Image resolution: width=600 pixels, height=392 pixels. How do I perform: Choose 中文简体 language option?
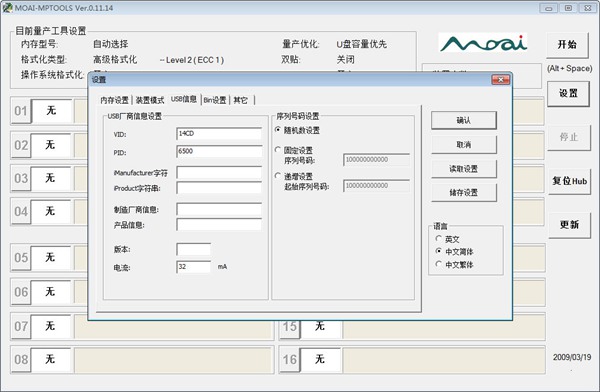click(x=454, y=252)
